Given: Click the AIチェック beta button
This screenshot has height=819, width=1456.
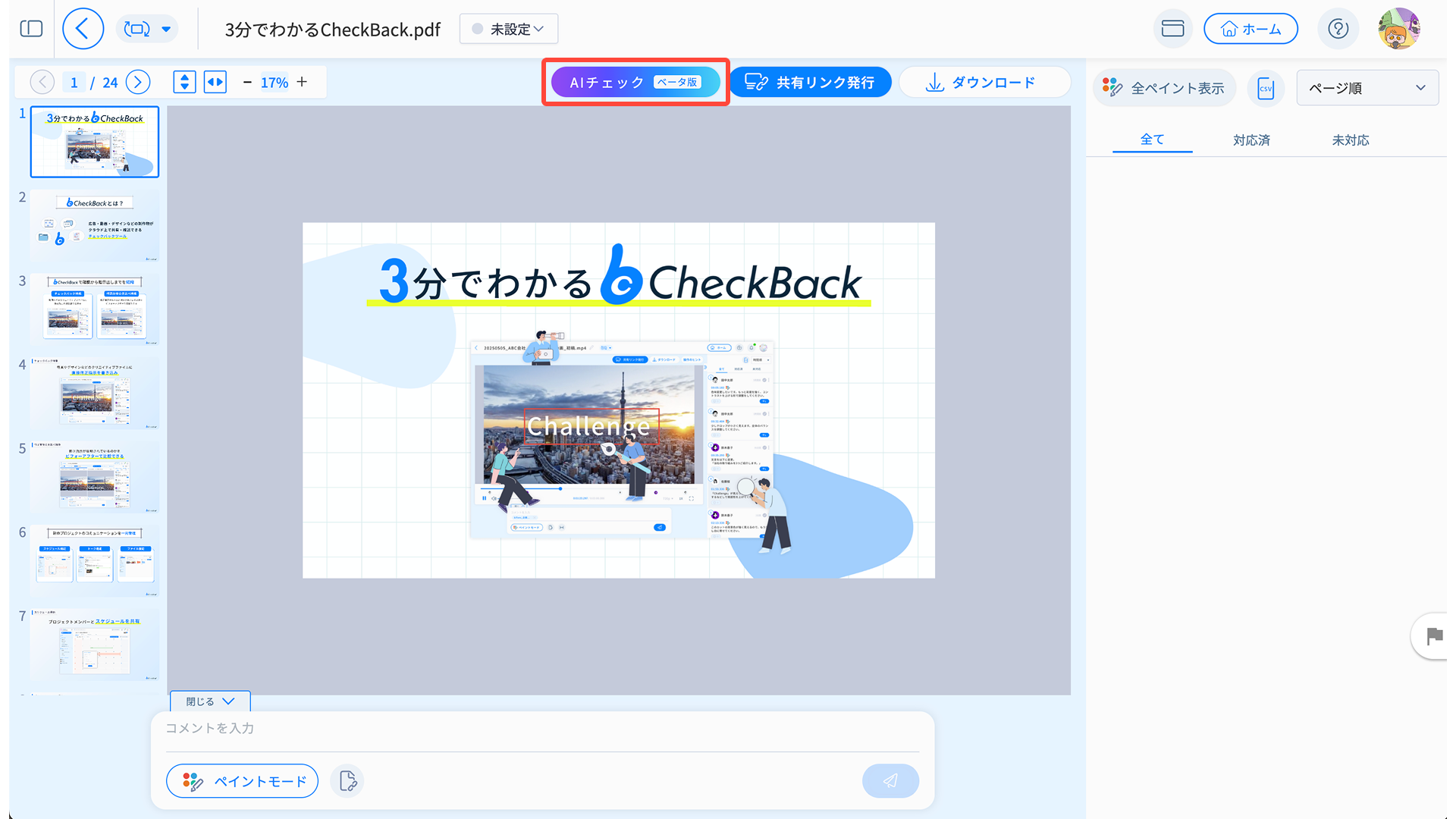Looking at the screenshot, I should pyautogui.click(x=635, y=82).
